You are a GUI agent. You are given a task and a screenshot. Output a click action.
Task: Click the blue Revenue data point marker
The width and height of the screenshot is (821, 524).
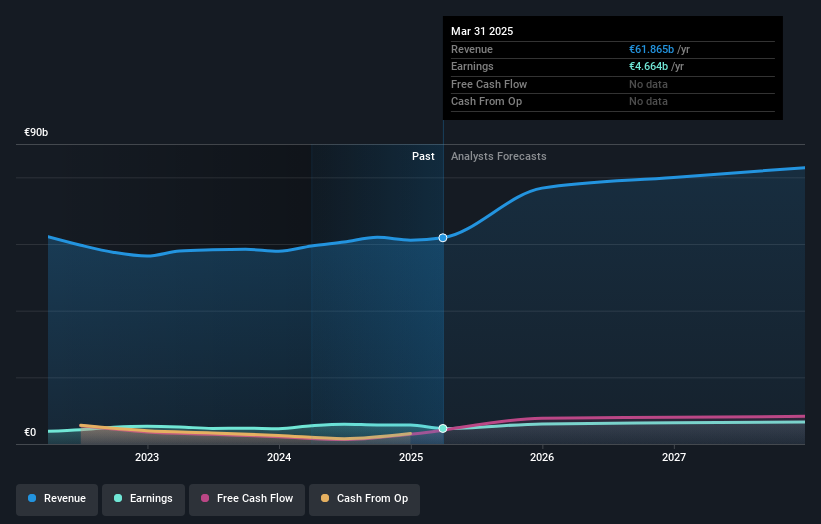click(443, 238)
